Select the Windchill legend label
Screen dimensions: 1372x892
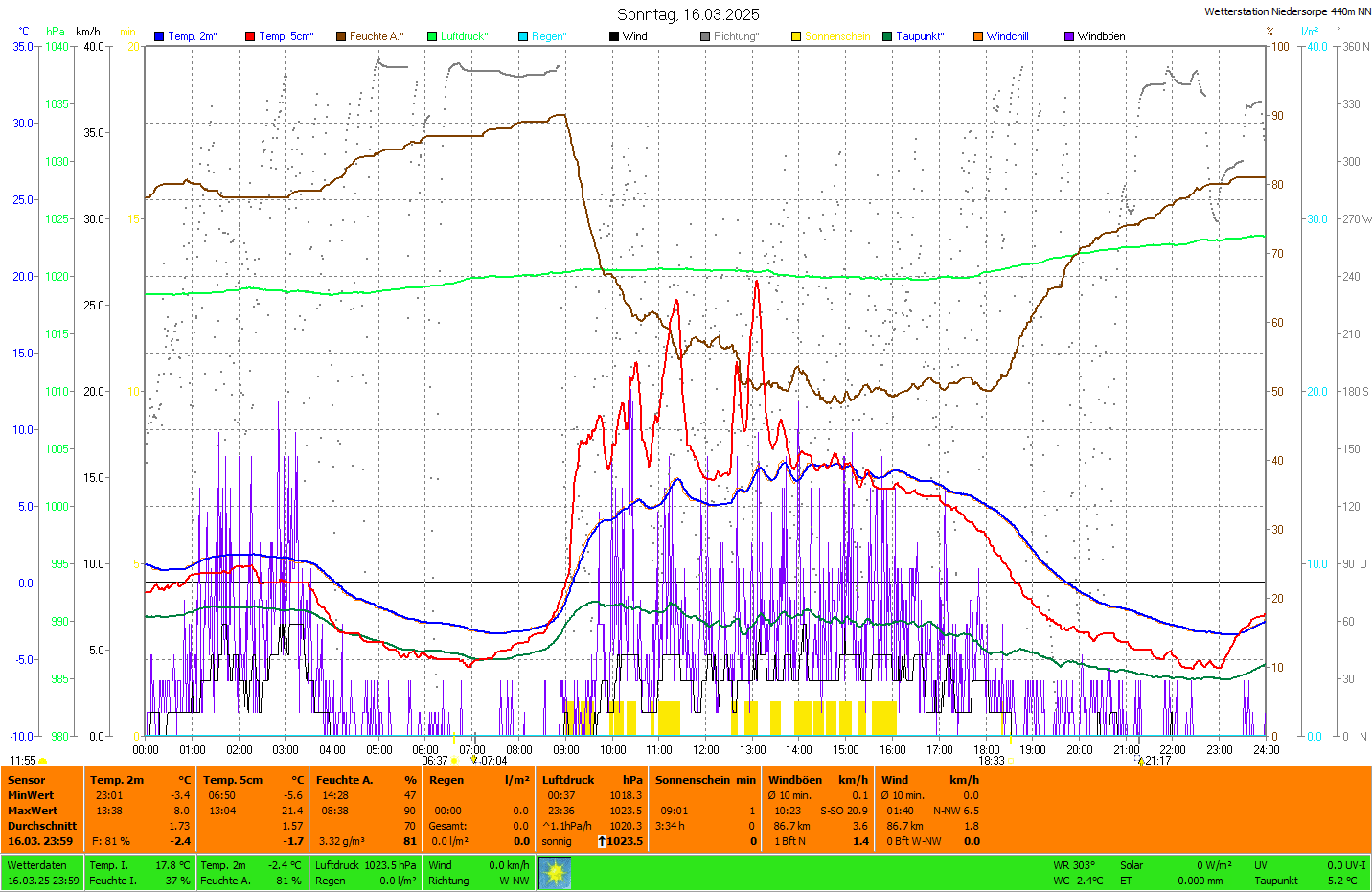tap(1007, 36)
